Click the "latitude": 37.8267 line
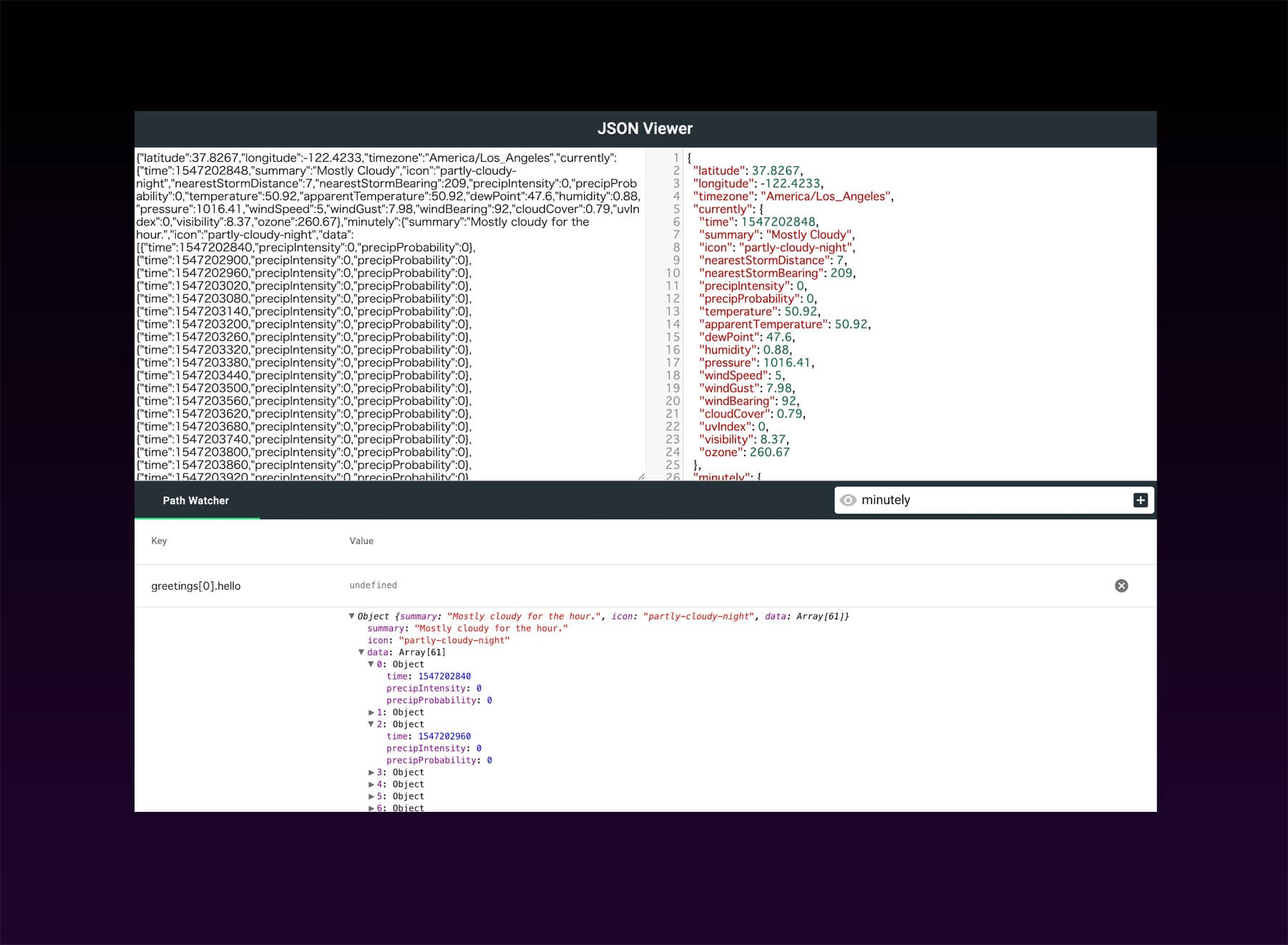Screen dimensions: 1288x945 (748, 170)
